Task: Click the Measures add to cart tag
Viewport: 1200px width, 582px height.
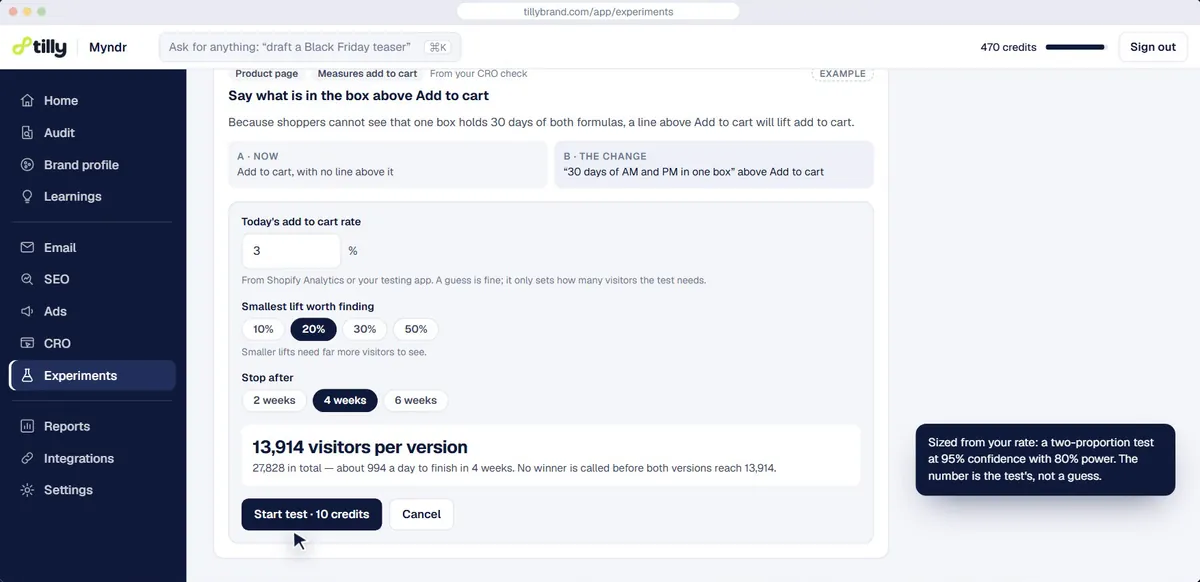Action: tap(367, 74)
